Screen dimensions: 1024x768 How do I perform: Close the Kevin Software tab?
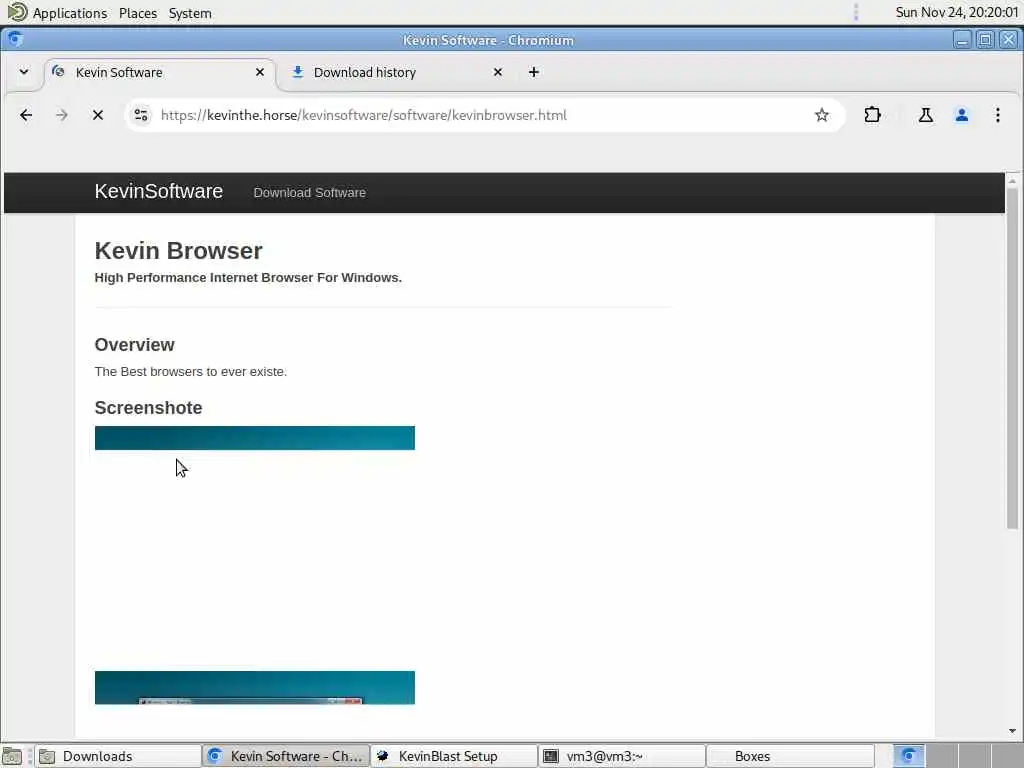[x=260, y=72]
